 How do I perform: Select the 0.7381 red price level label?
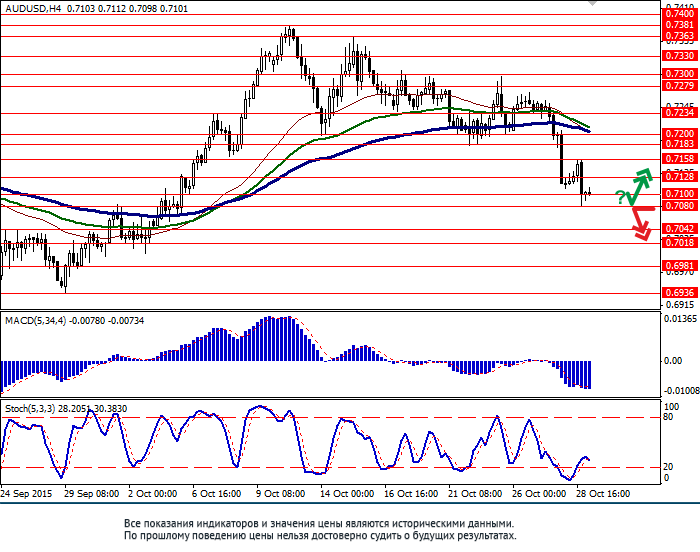679,25
